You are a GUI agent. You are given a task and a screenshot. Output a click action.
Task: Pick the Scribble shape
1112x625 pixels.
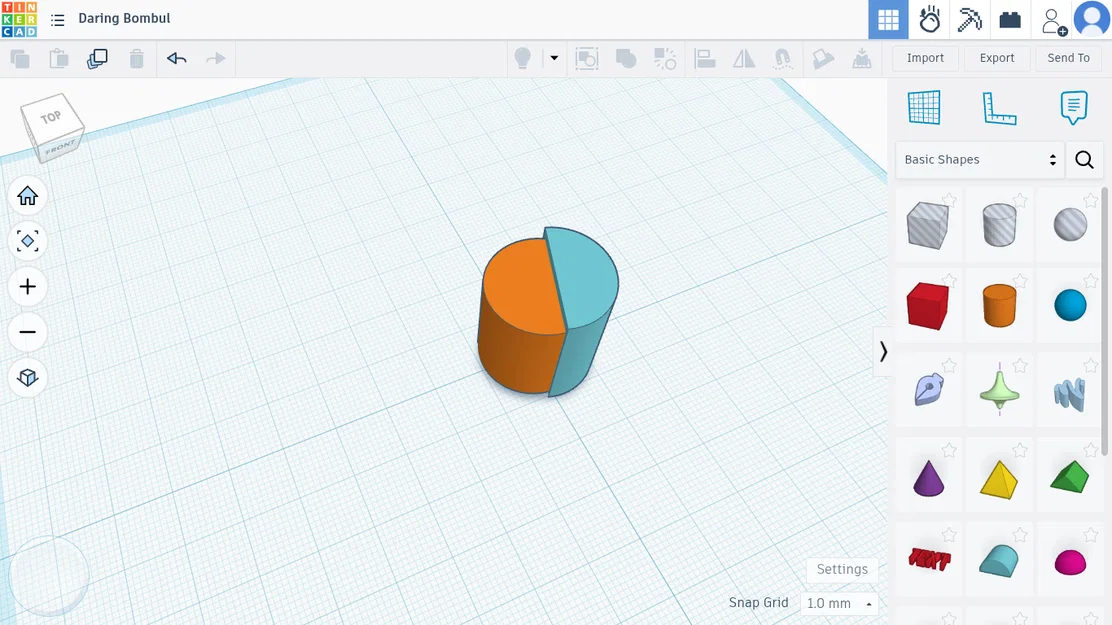[x=928, y=389]
